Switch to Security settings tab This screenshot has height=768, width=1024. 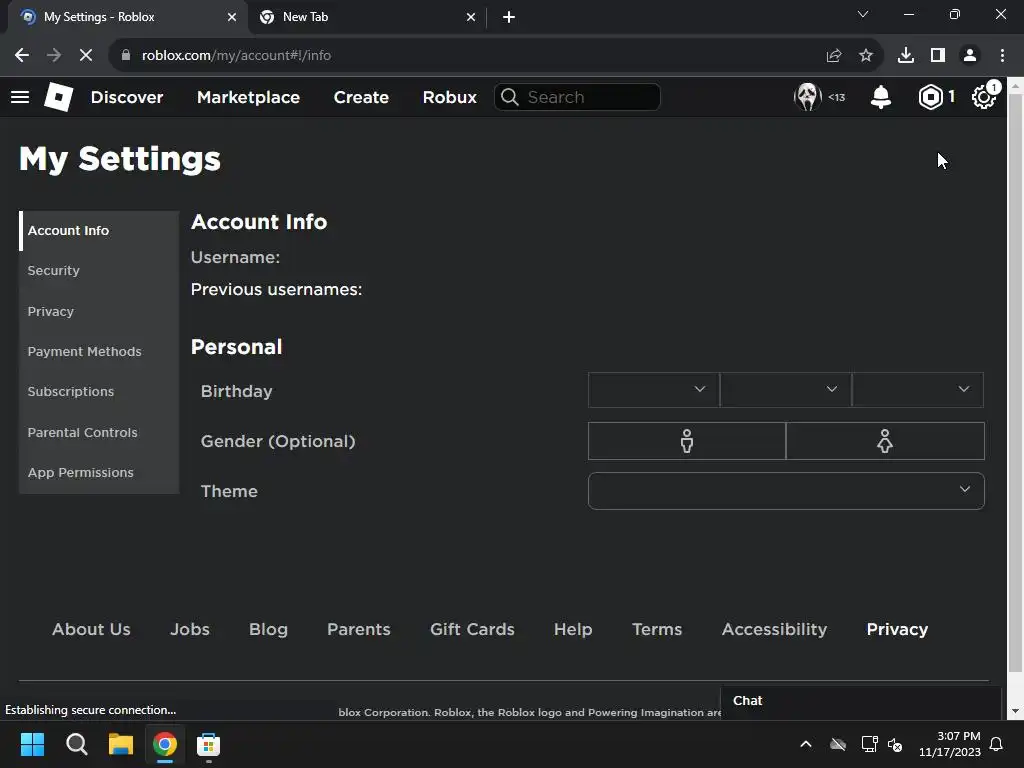(99, 270)
